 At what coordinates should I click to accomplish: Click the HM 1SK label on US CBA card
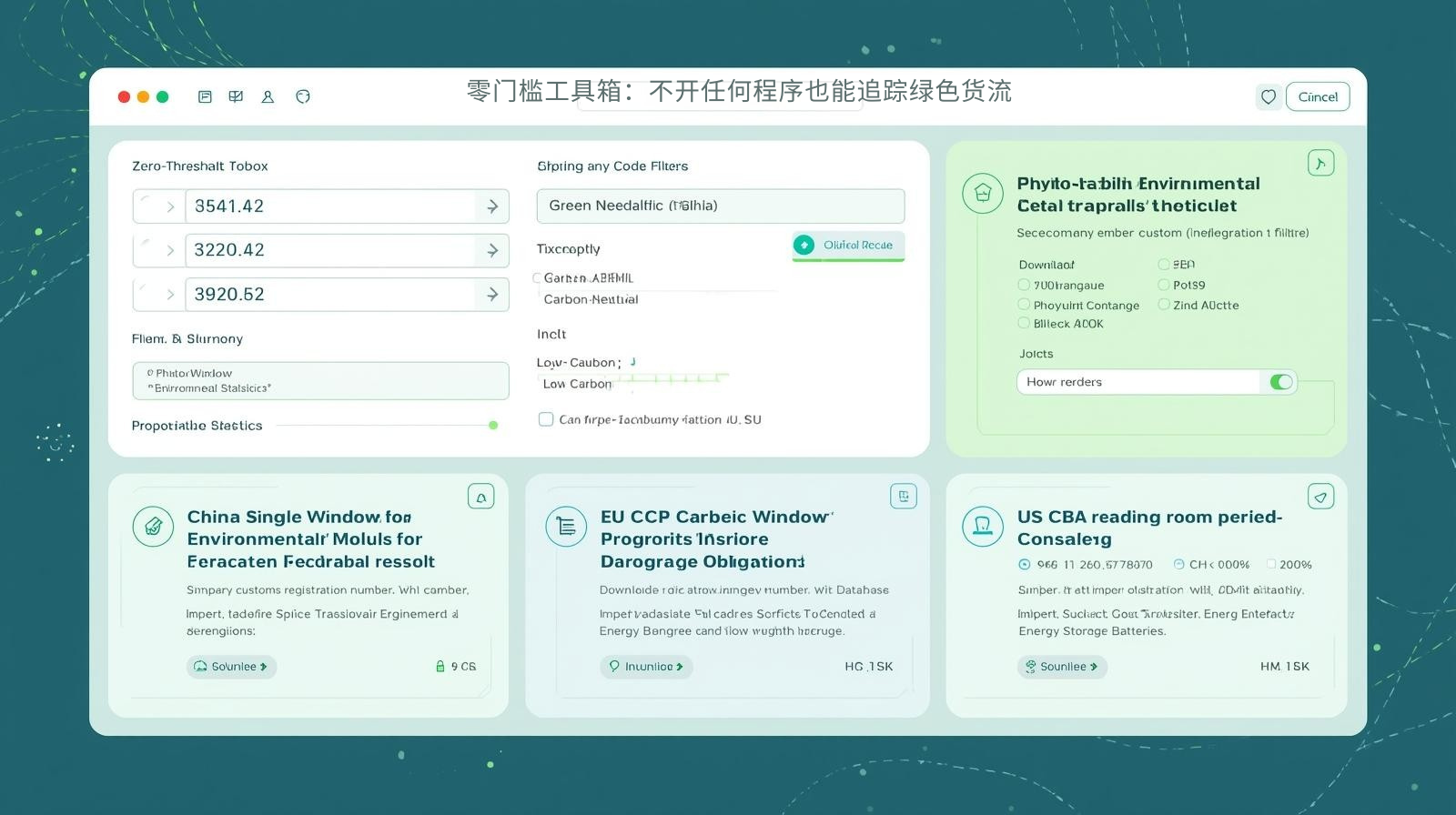point(1285,667)
